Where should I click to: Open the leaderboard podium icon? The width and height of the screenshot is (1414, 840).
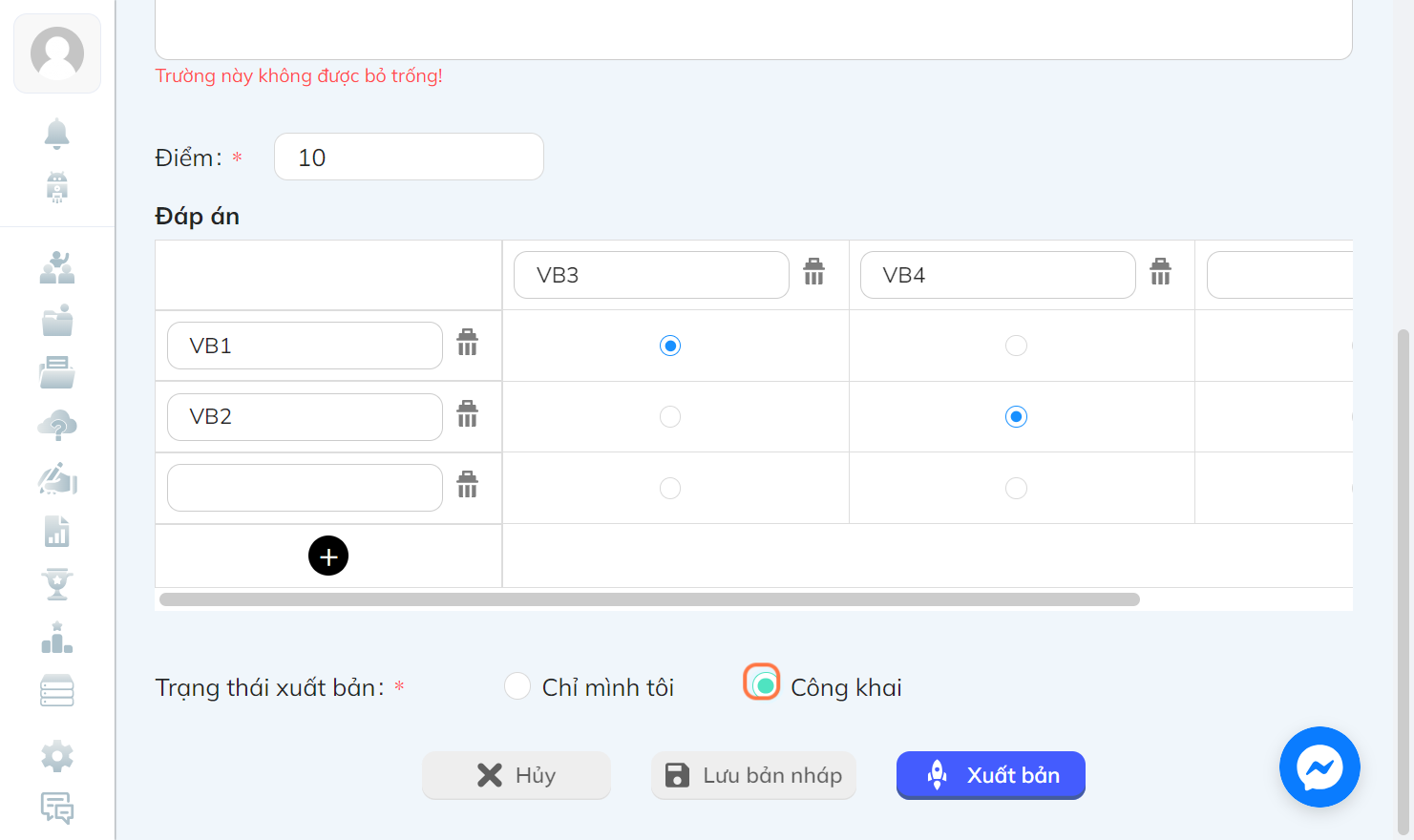pos(57,637)
